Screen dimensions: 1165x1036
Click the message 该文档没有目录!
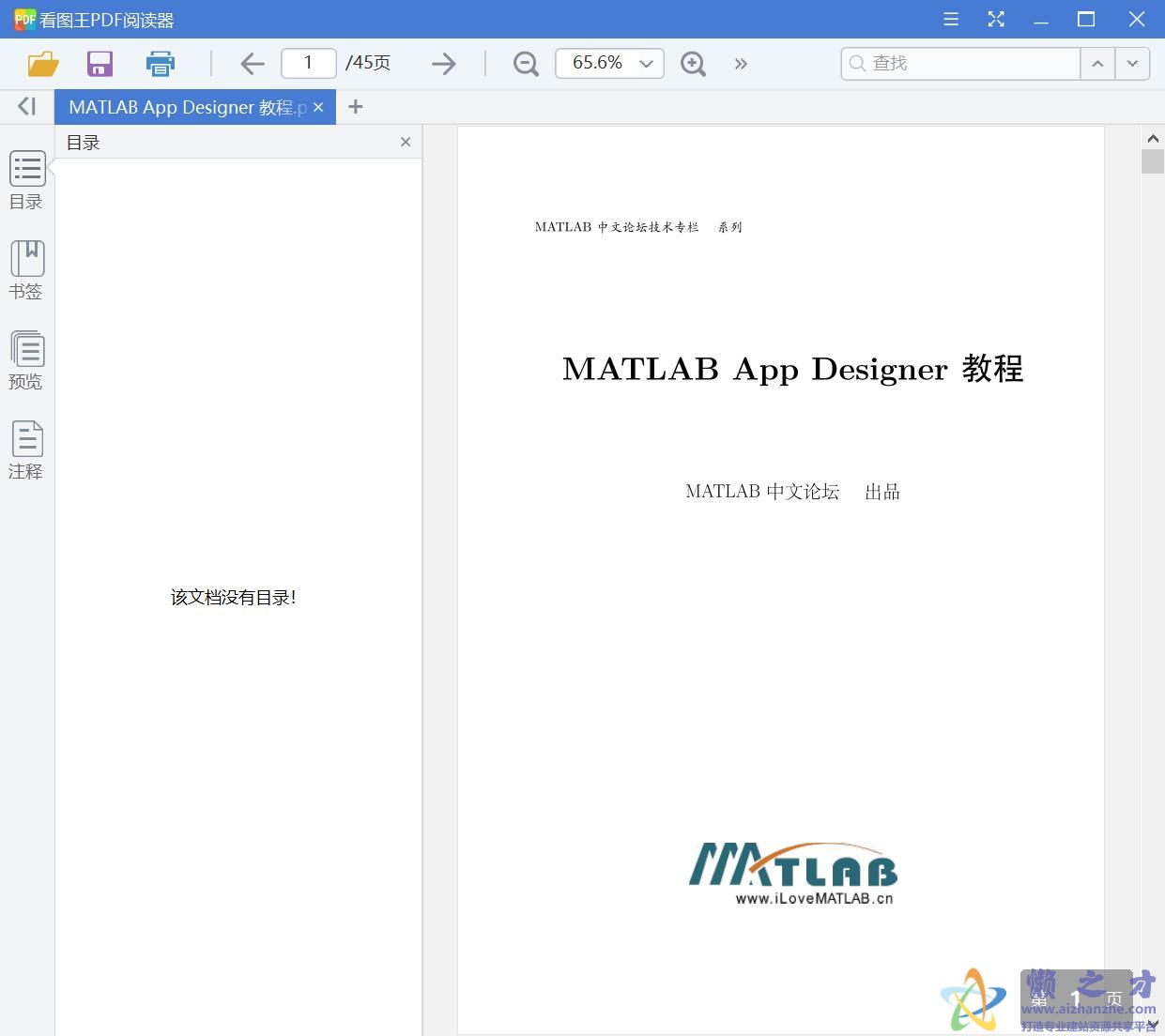[x=234, y=598]
